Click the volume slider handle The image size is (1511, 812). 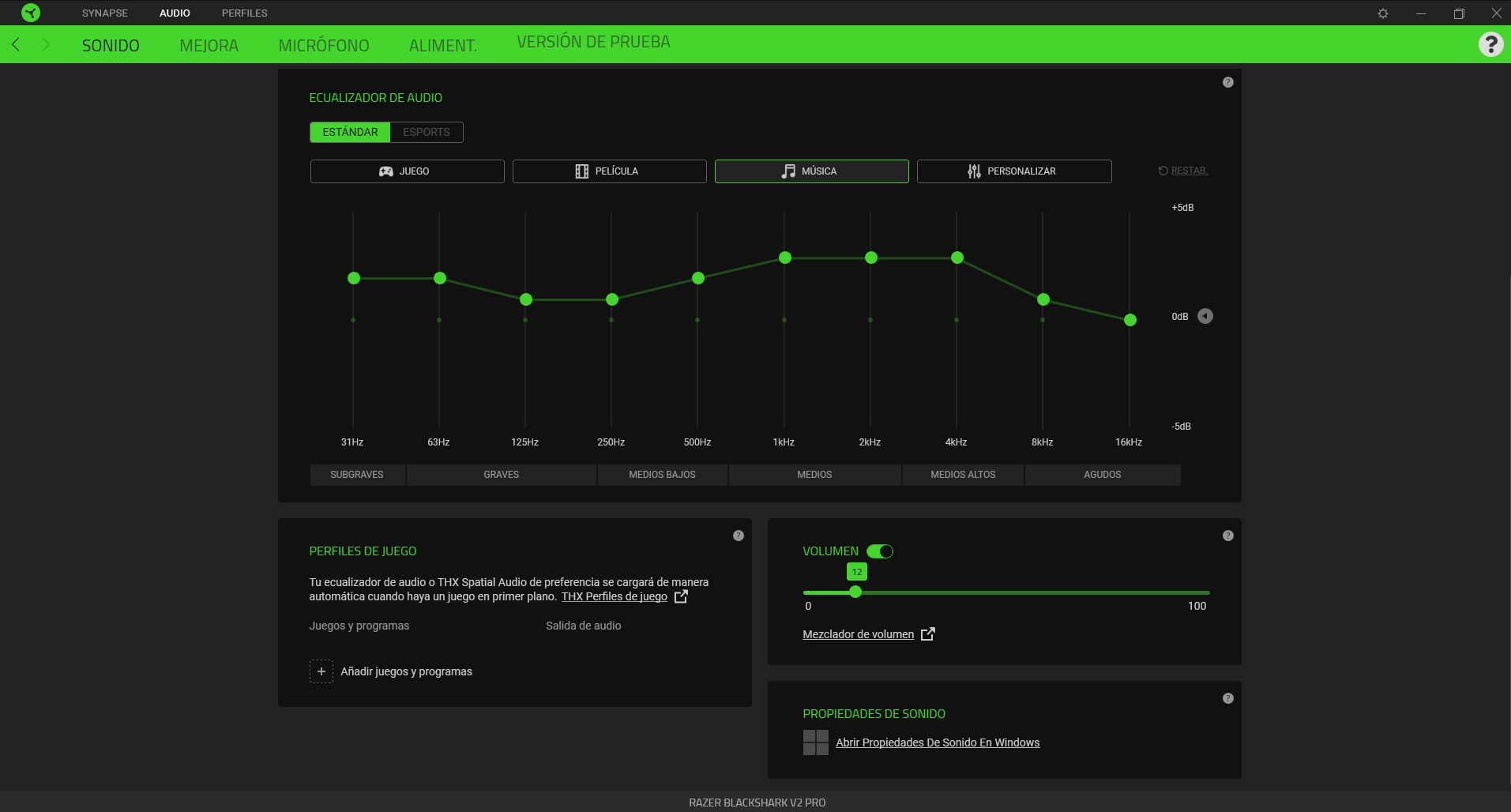855,592
